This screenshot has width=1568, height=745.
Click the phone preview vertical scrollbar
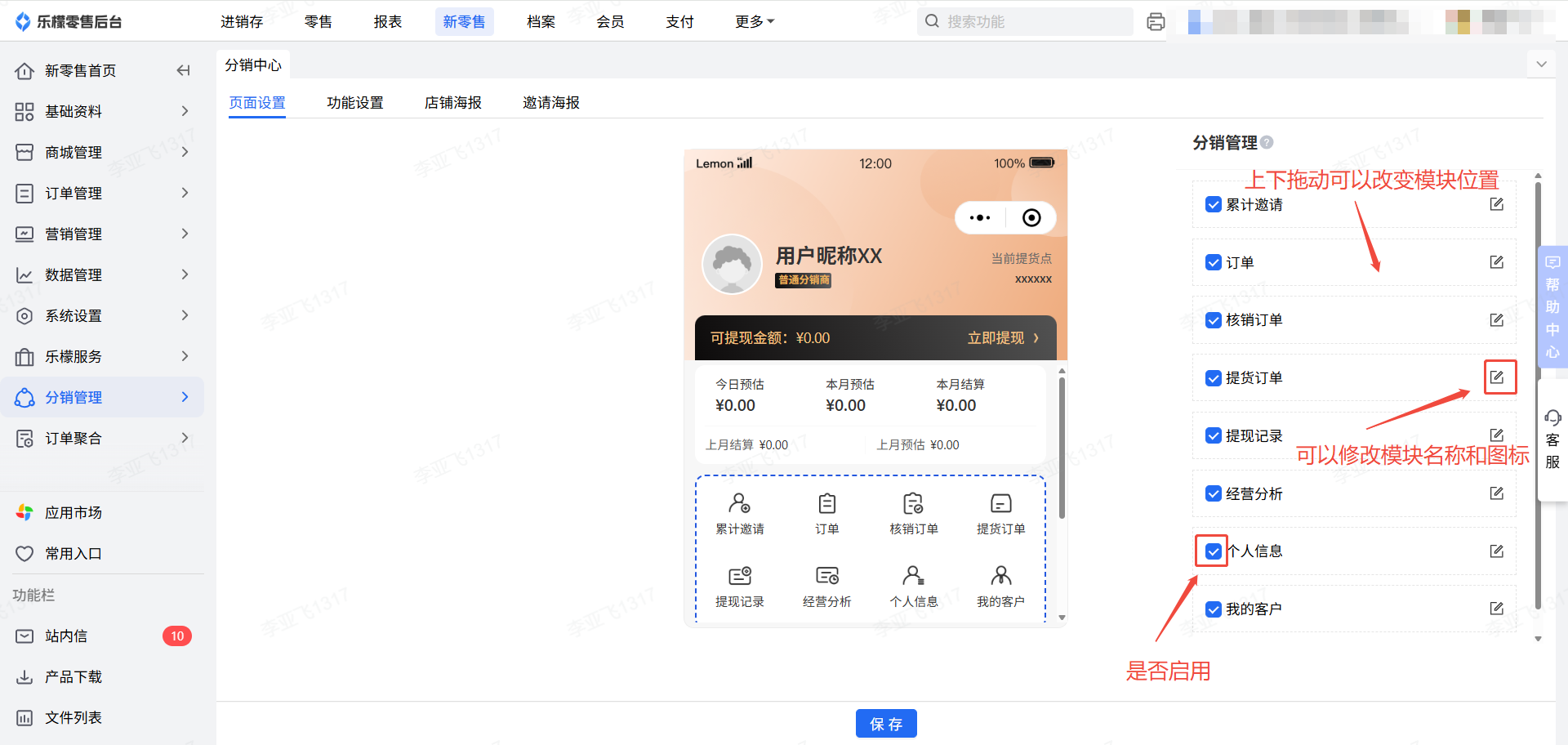click(1062, 448)
